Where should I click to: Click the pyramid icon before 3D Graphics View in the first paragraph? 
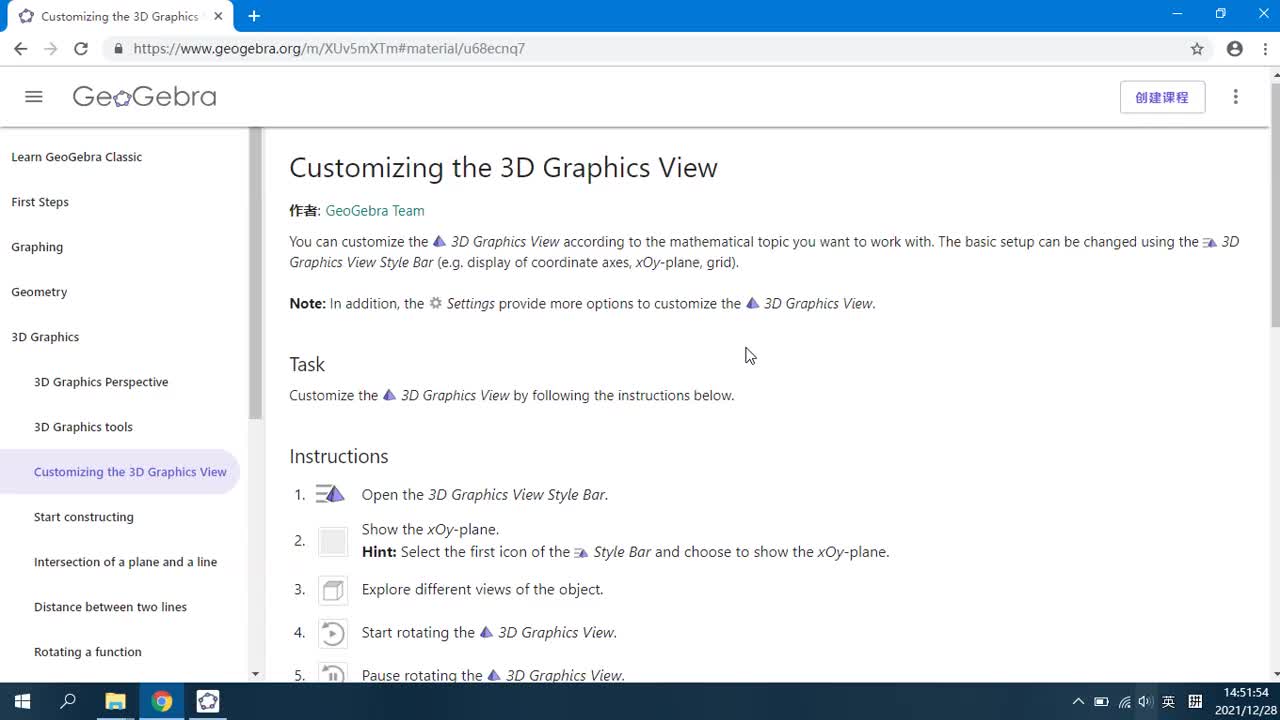tap(439, 242)
